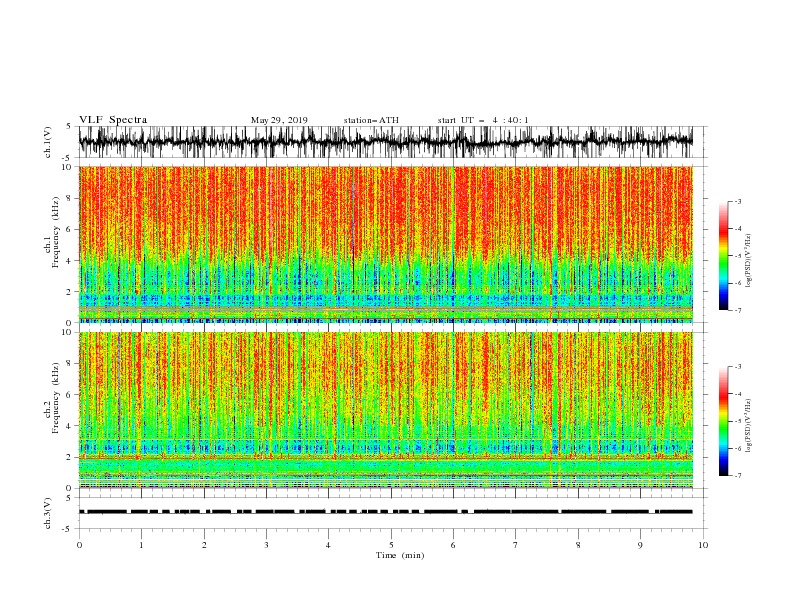Click the upper colorbar's log(PSD) label
This screenshot has height=612, width=792.
pyautogui.click(x=749, y=261)
